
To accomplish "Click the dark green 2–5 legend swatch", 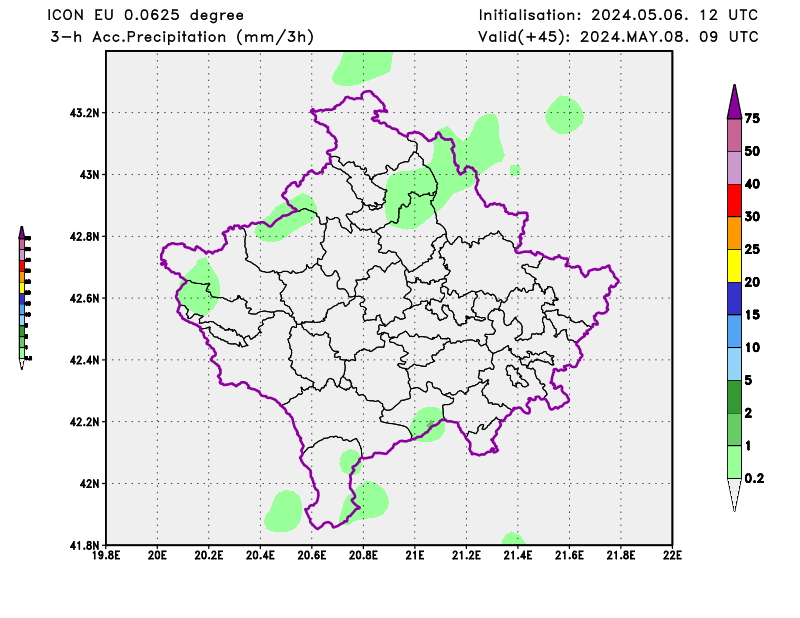I will (734, 397).
